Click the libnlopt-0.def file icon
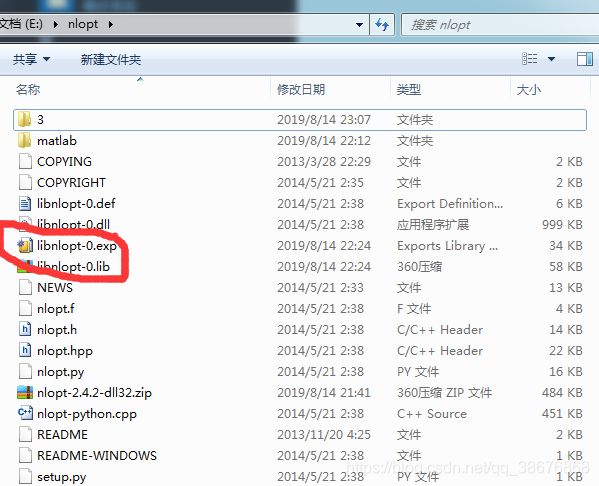599x486 pixels. pyautogui.click(x=25, y=204)
